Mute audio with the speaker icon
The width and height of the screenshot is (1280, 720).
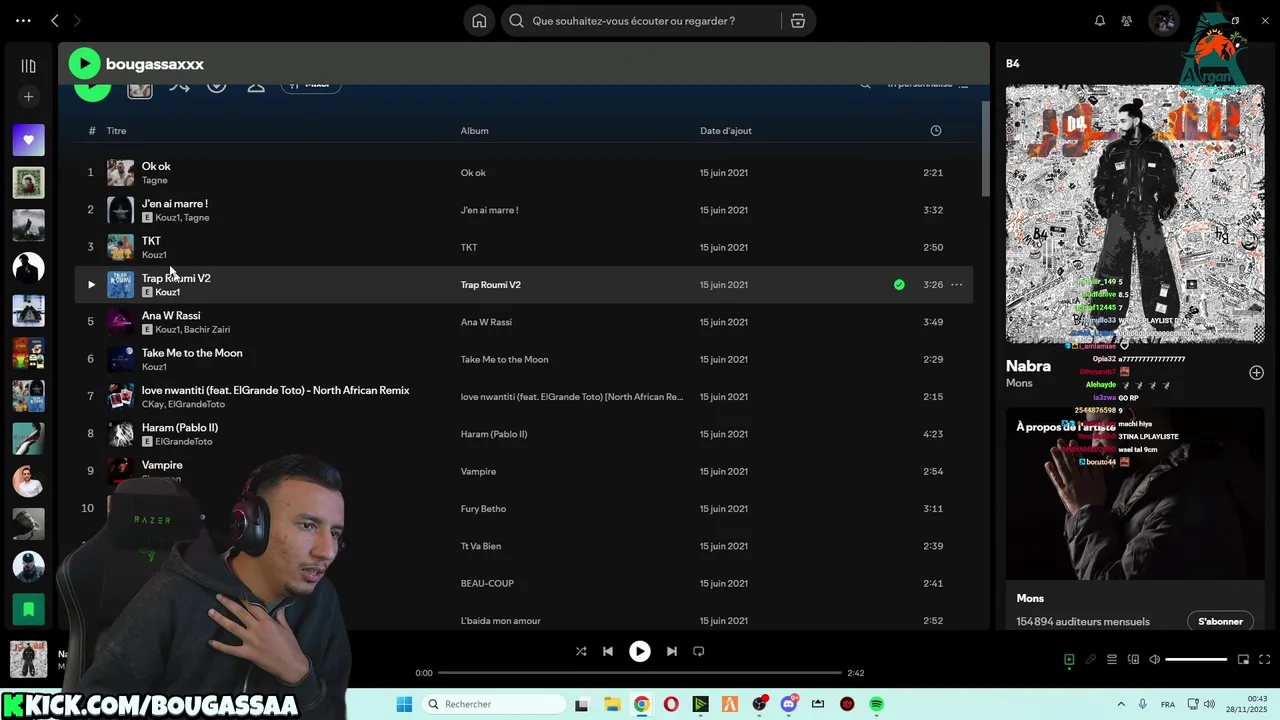(1155, 660)
